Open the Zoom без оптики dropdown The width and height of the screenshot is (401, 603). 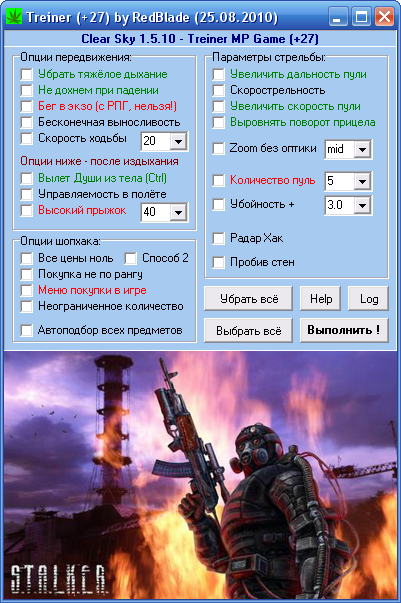[x=362, y=150]
